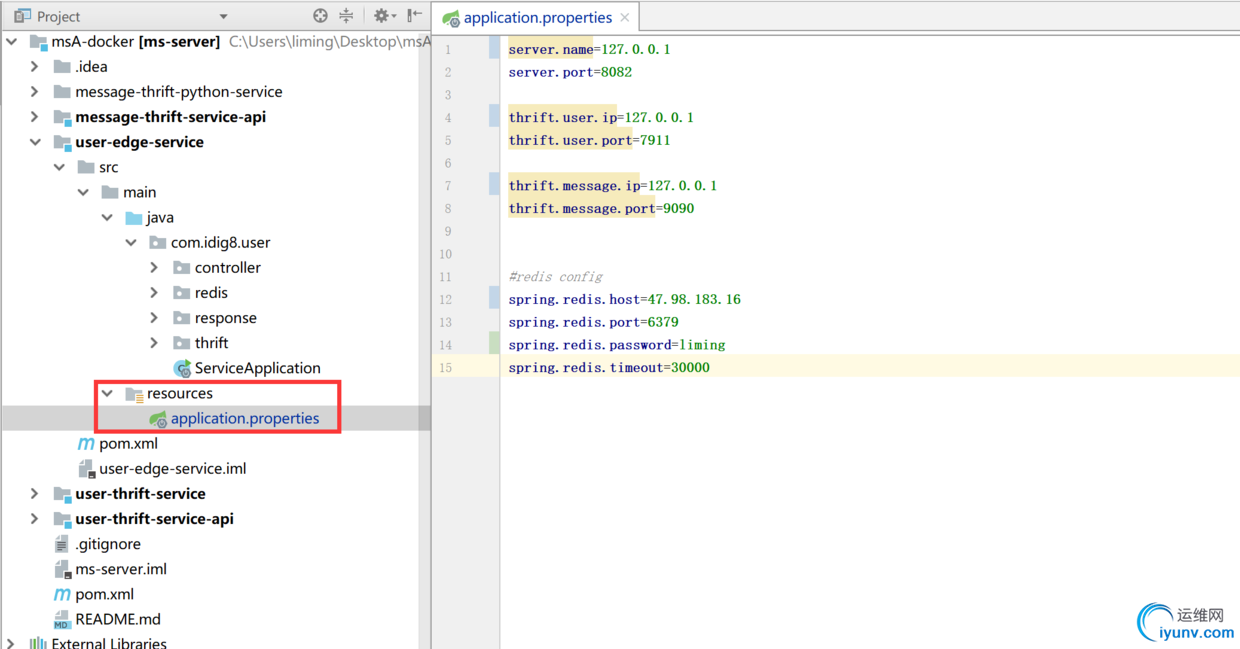Image resolution: width=1240 pixels, height=649 pixels.
Task: Select pom.xml below ms-server.iml
Action: tap(104, 595)
